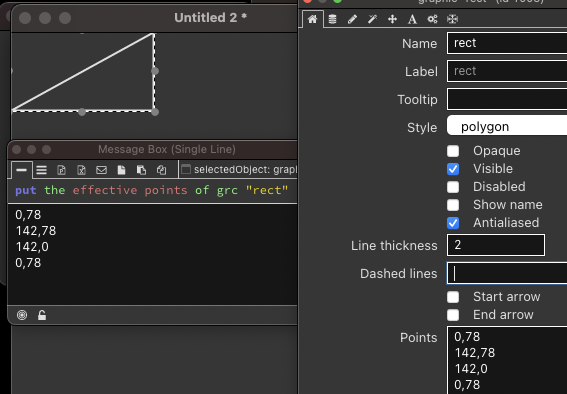Viewport: 567px width, 394px height.
Task: Click the Message Box (Single Line) title
Action: (167, 149)
